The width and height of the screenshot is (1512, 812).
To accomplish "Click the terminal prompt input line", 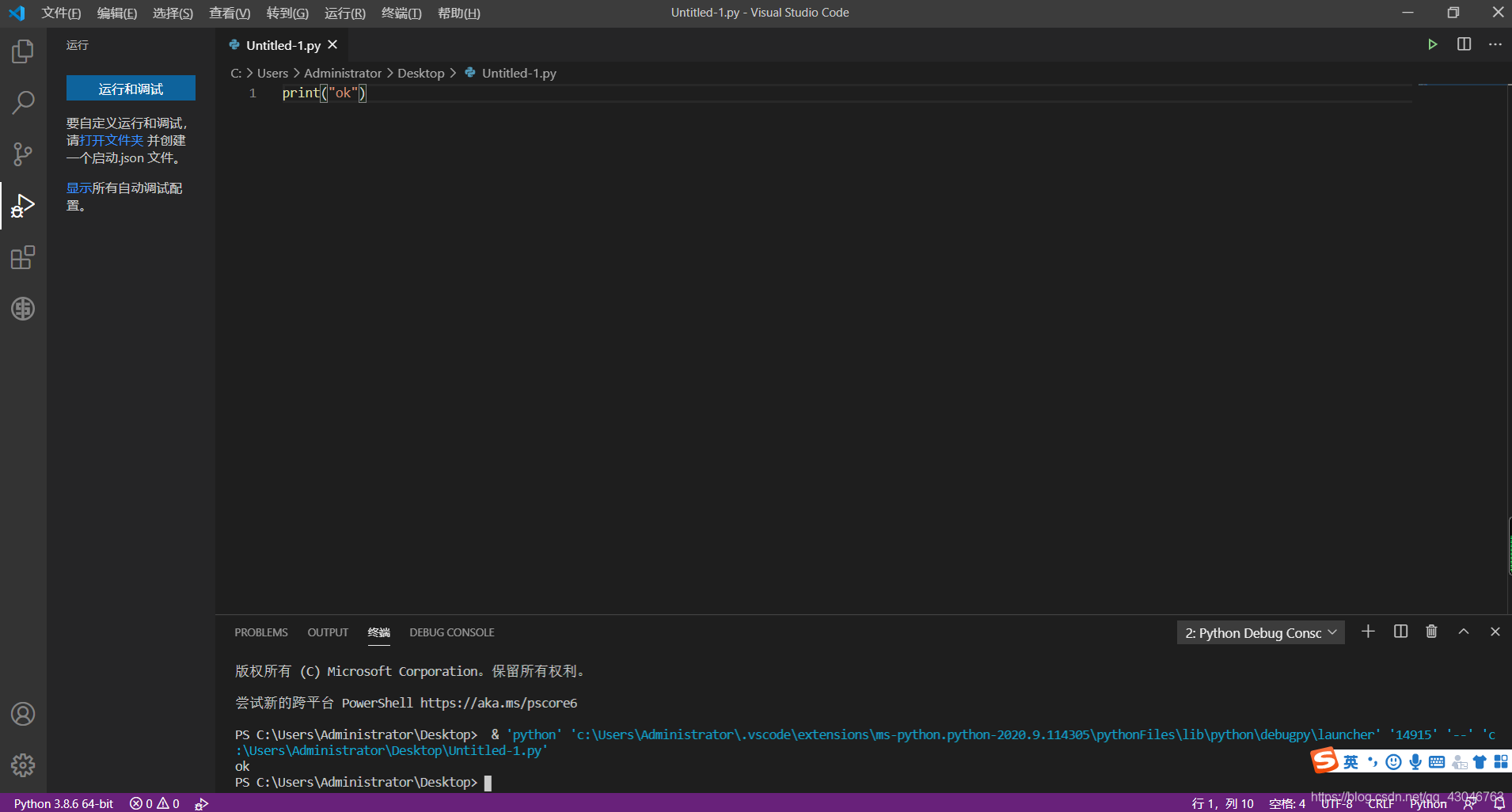I will (x=363, y=782).
